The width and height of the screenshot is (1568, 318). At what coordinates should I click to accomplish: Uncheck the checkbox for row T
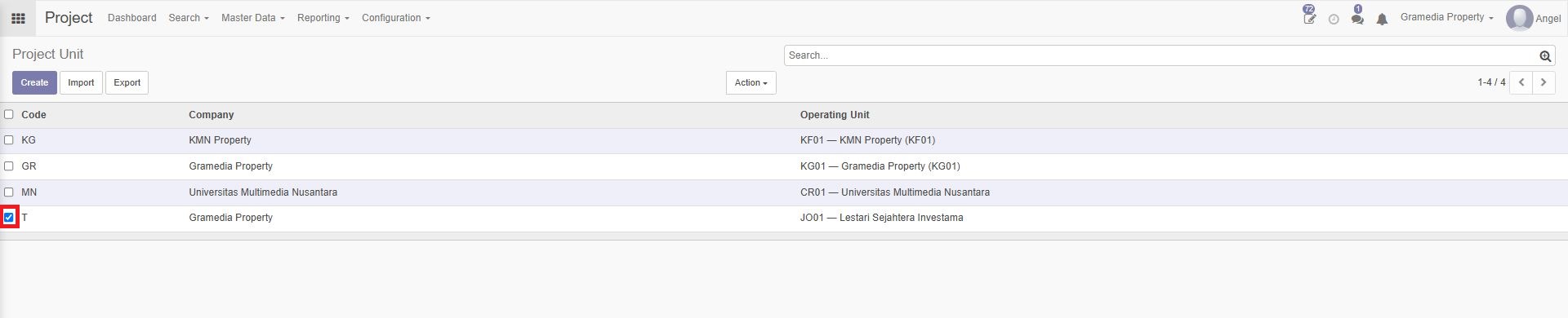9,218
